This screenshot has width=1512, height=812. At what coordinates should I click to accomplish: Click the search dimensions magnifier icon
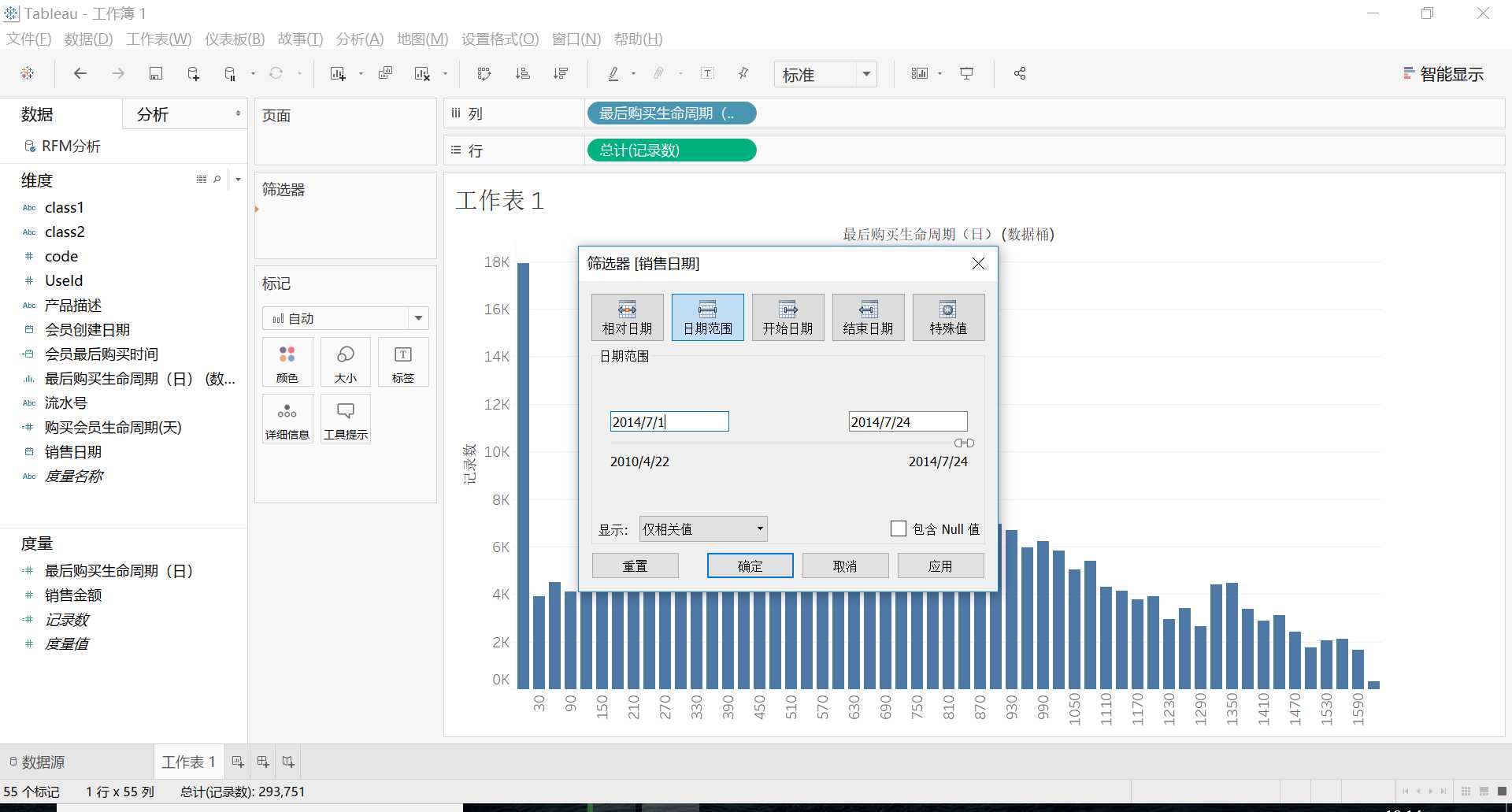[217, 180]
